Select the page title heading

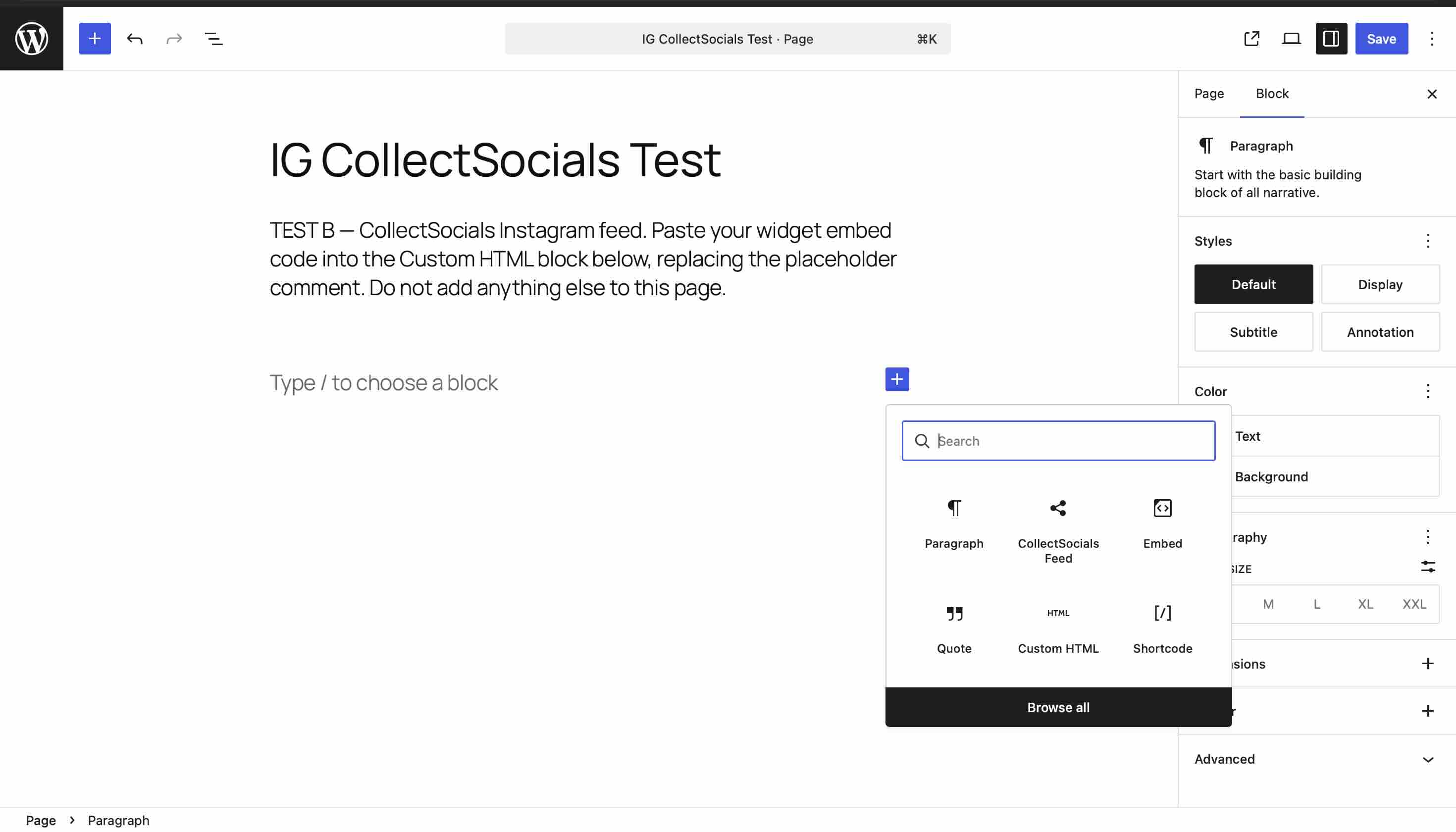(495, 159)
